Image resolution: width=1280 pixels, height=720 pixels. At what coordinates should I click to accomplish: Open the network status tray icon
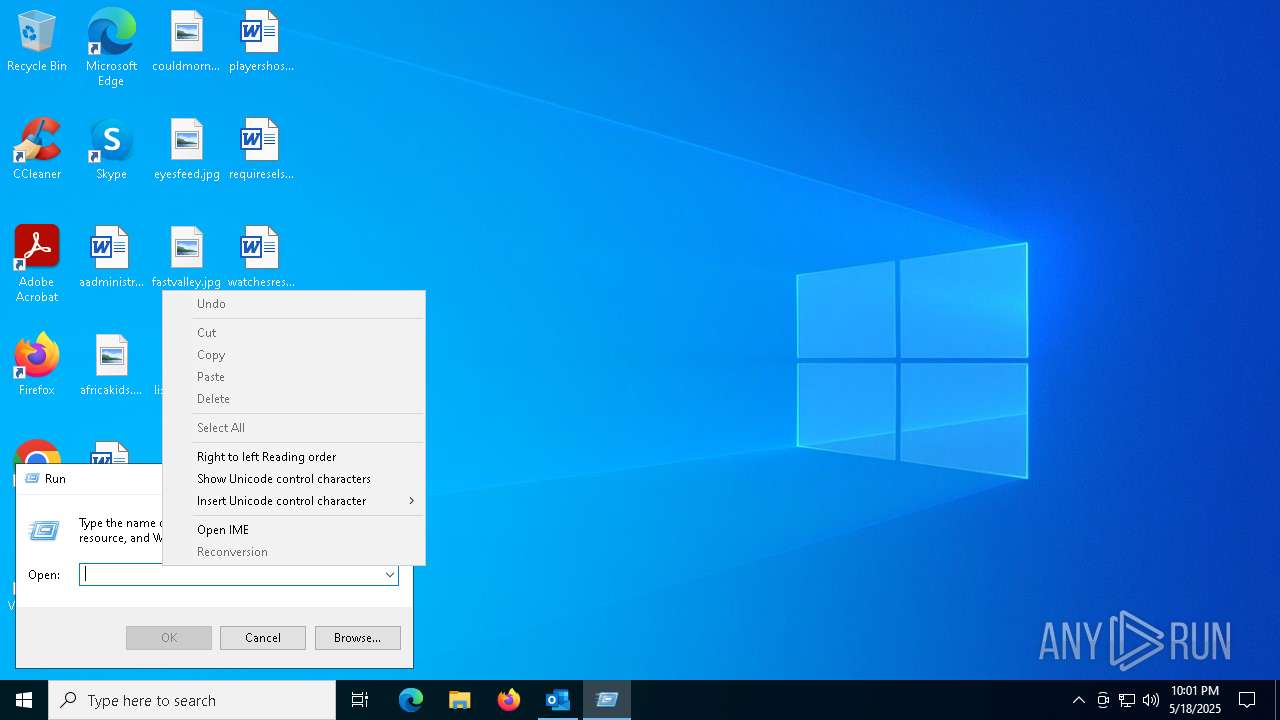pos(1127,700)
